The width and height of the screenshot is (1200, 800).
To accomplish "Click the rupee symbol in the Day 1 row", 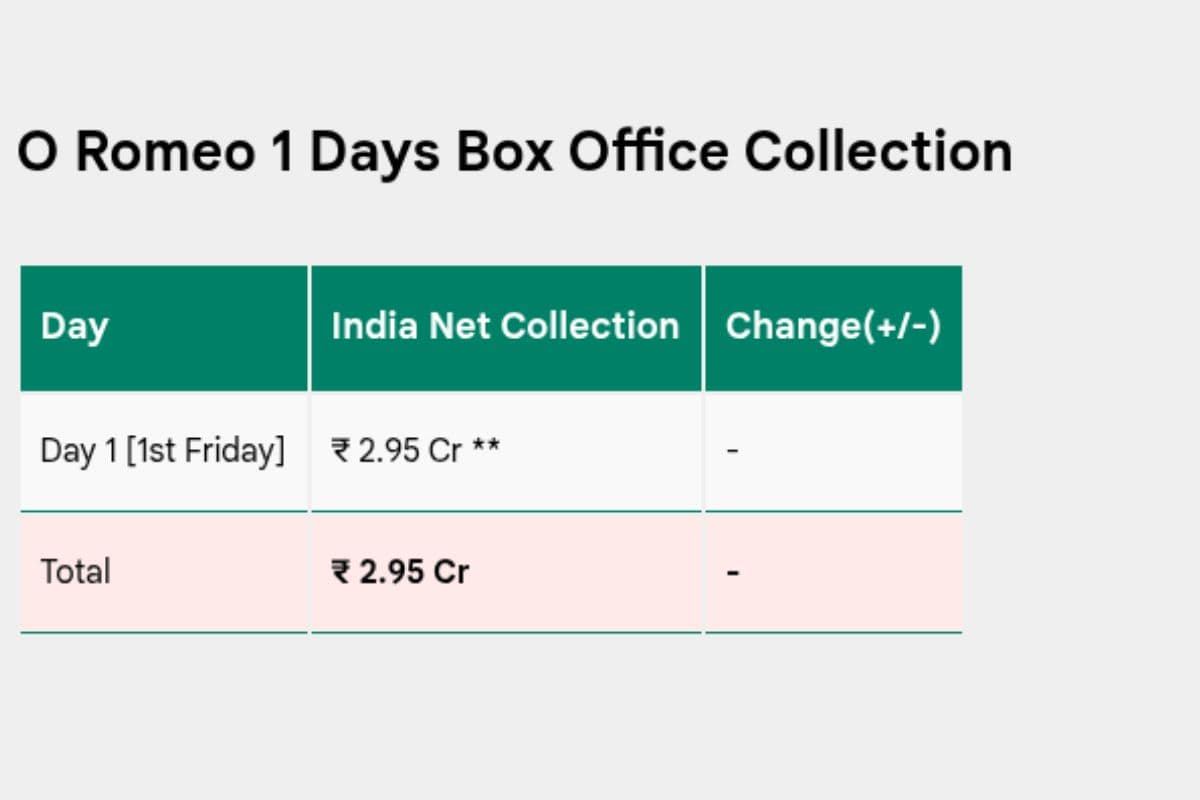I will pos(341,451).
